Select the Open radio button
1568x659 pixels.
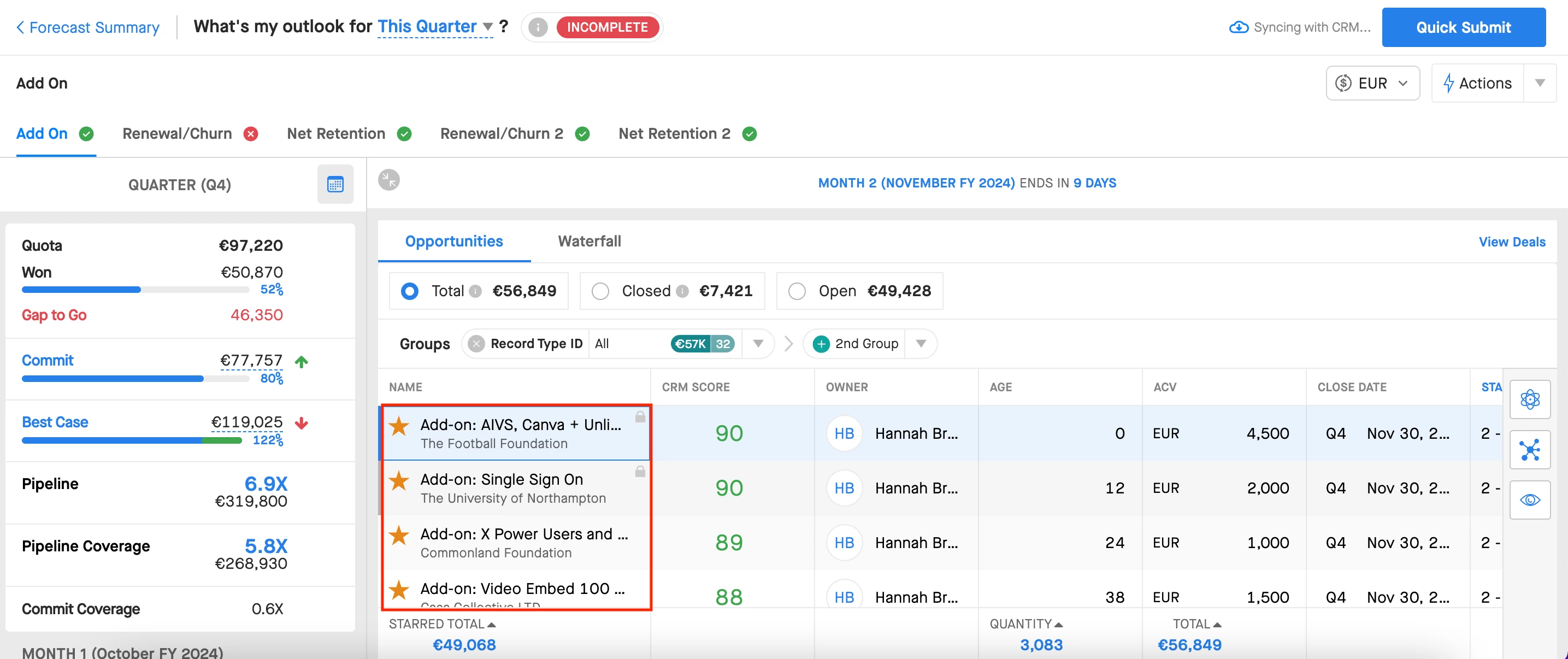(x=796, y=291)
